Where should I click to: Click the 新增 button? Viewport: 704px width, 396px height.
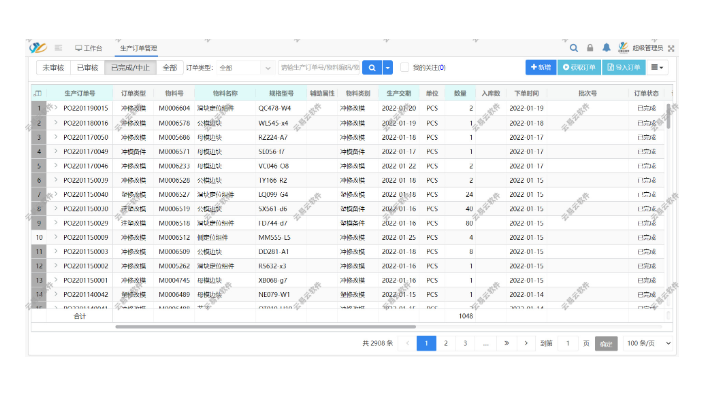(x=541, y=67)
